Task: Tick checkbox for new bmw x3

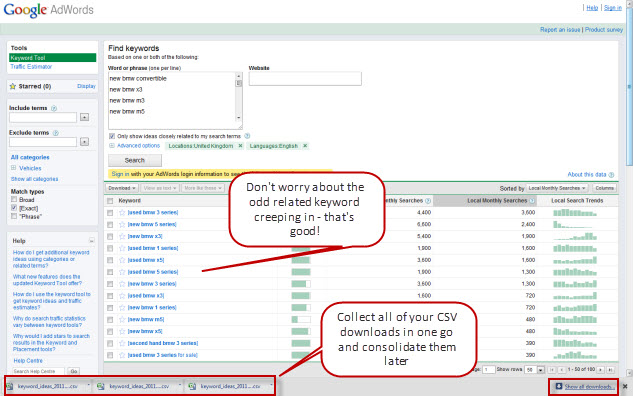Action: pos(110,237)
